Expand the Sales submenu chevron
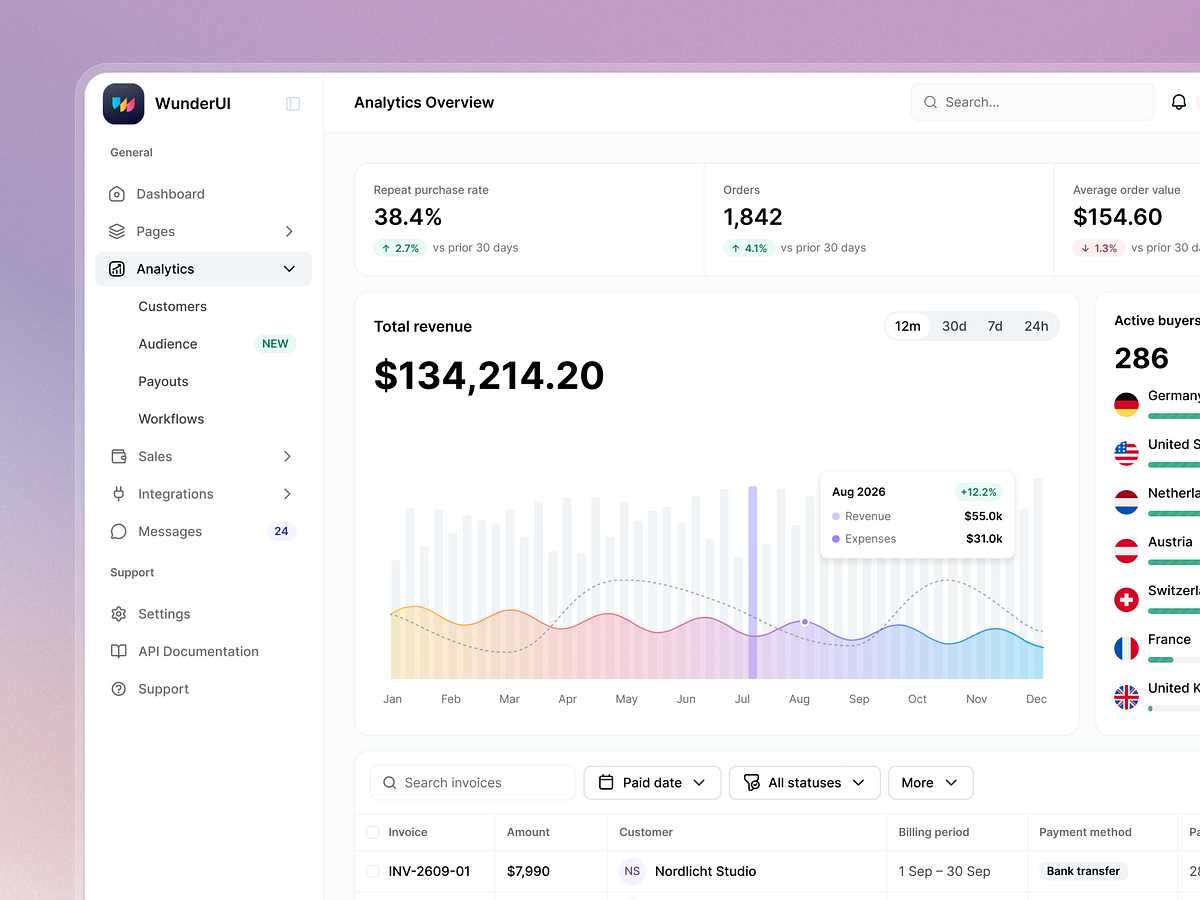This screenshot has width=1200, height=900. (287, 456)
